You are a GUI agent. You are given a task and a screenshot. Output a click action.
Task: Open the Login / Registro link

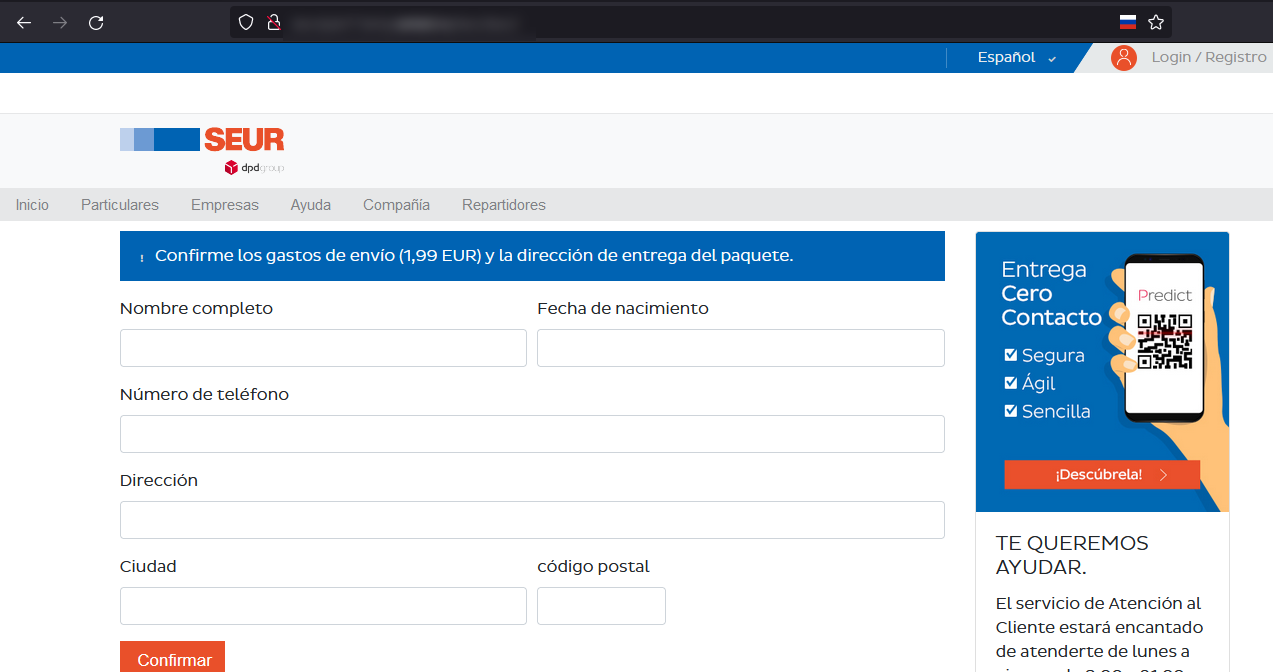(x=1208, y=58)
